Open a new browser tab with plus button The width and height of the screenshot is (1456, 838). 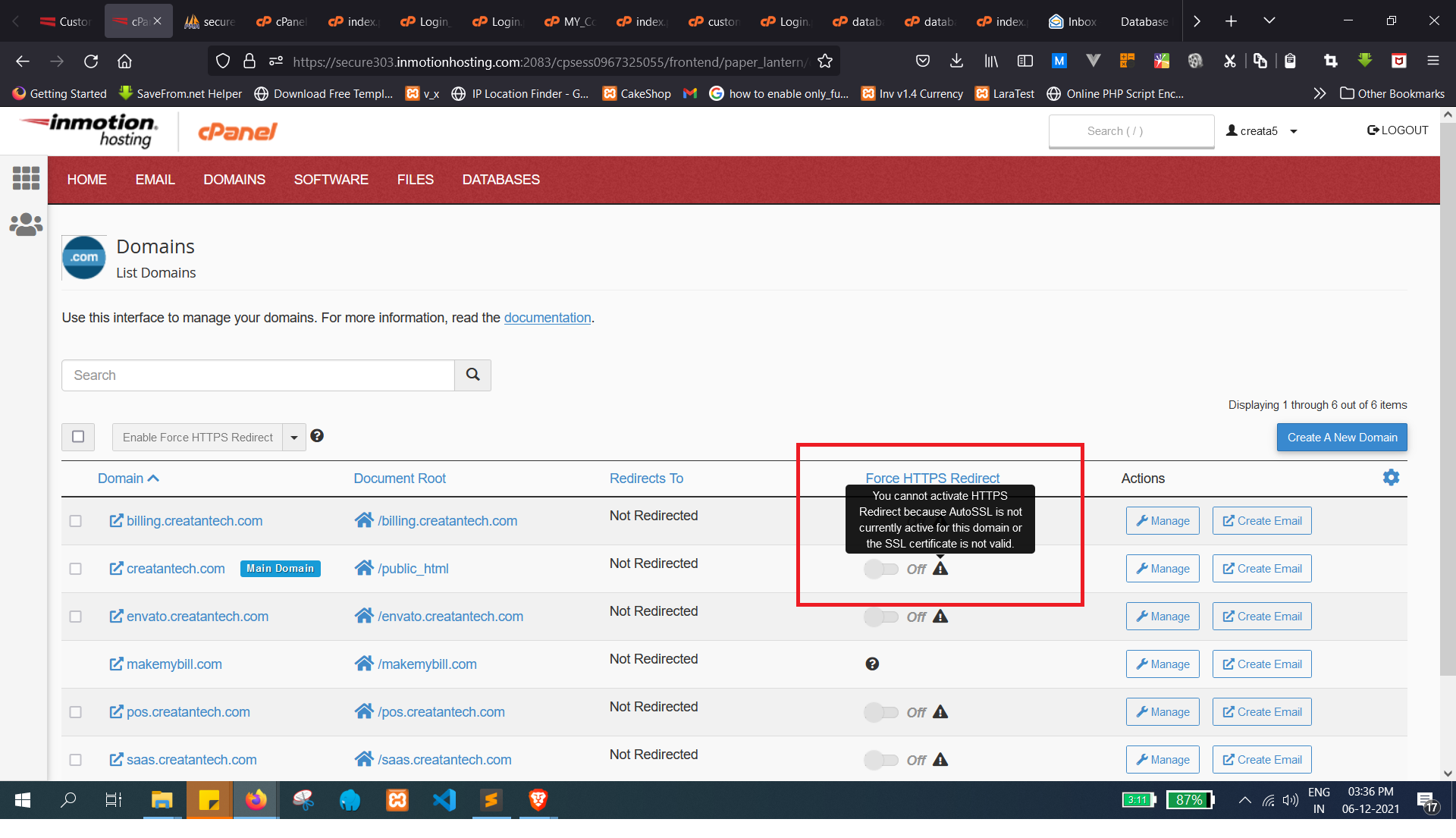click(1231, 21)
